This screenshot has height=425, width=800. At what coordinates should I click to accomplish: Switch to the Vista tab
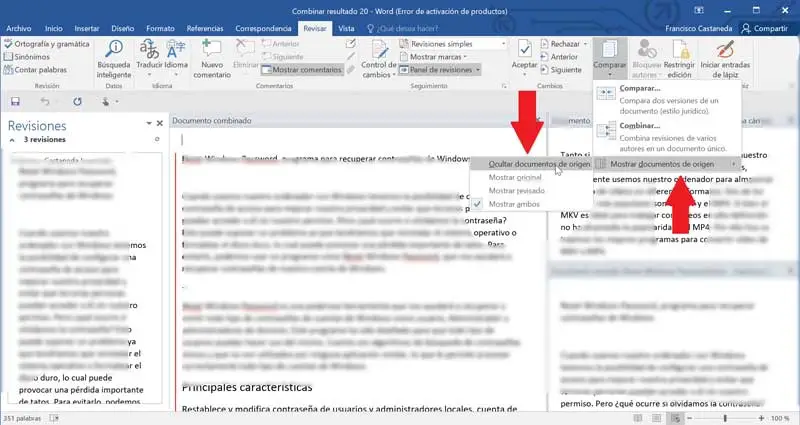point(346,28)
